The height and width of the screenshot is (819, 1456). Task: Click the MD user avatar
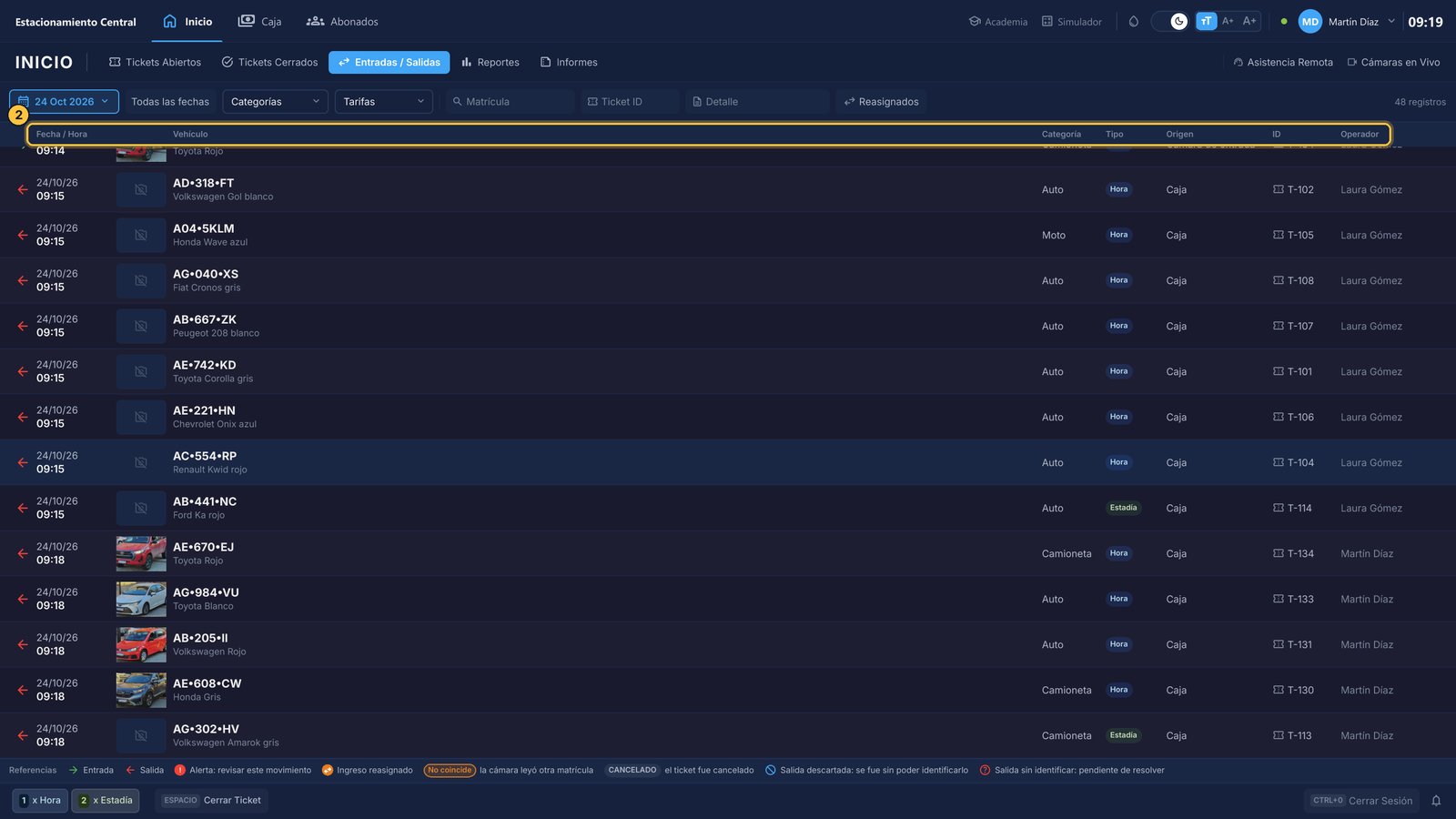click(x=1310, y=22)
